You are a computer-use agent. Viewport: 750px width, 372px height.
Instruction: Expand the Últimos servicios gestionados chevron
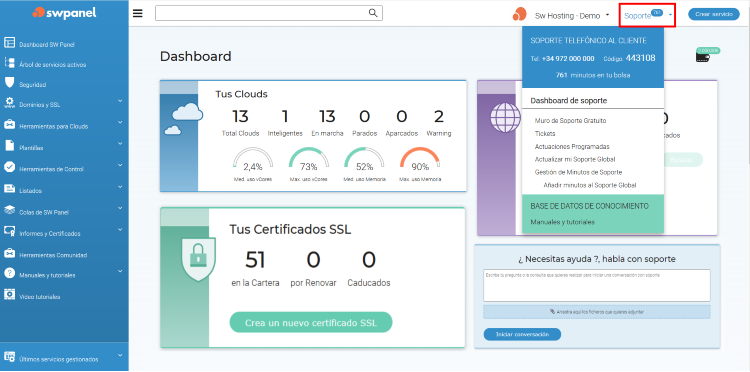(x=120, y=355)
